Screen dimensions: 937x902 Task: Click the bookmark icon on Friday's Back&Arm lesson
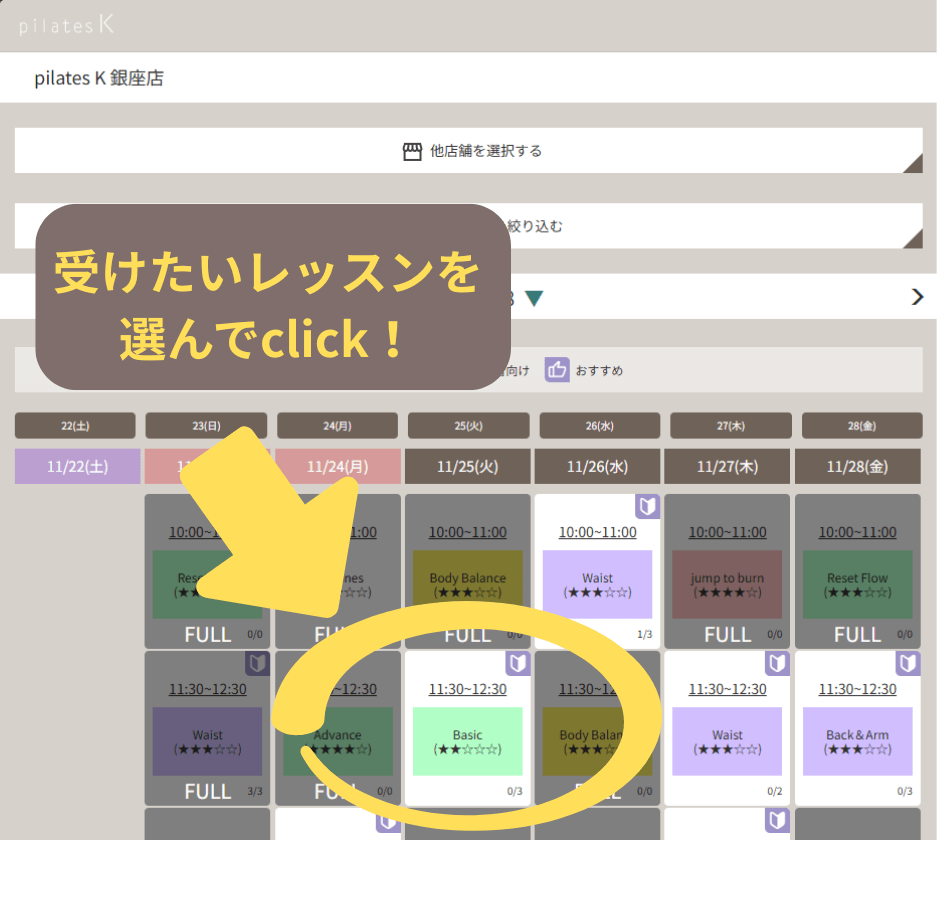pyautogui.click(x=907, y=664)
